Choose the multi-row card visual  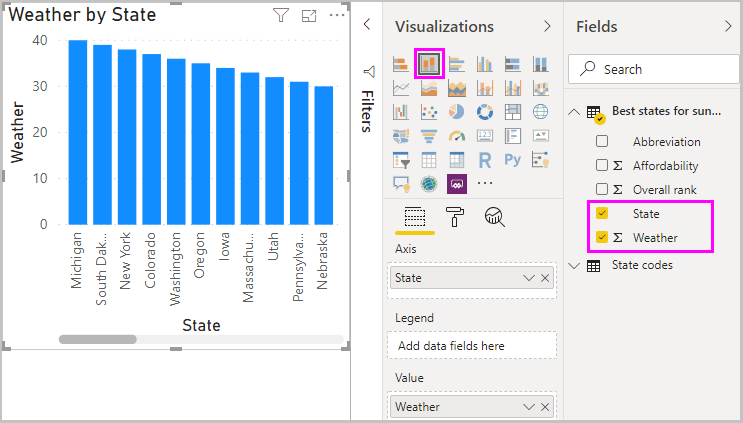[x=513, y=136]
